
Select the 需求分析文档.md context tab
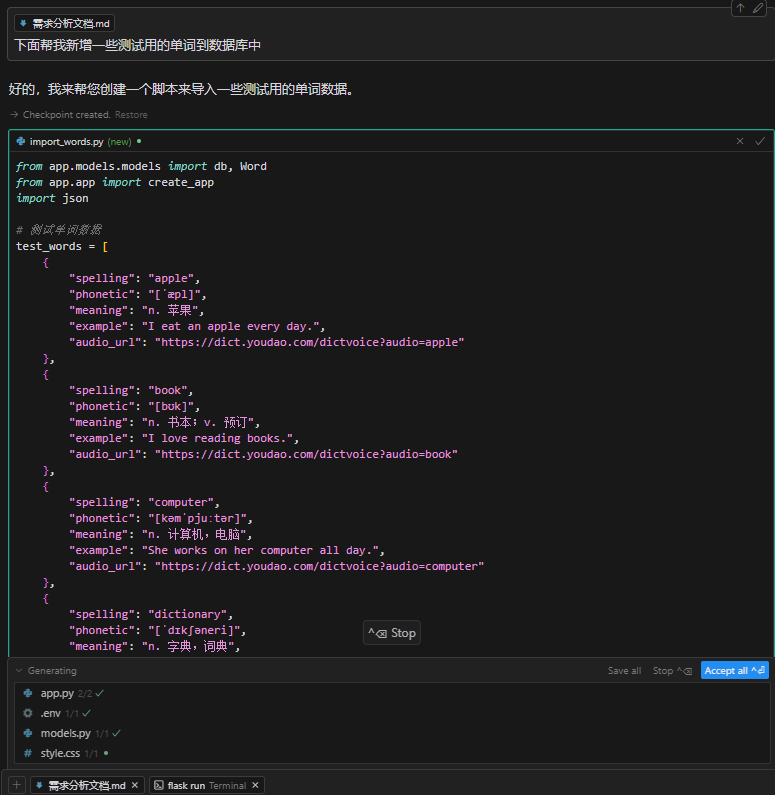[x=87, y=785]
